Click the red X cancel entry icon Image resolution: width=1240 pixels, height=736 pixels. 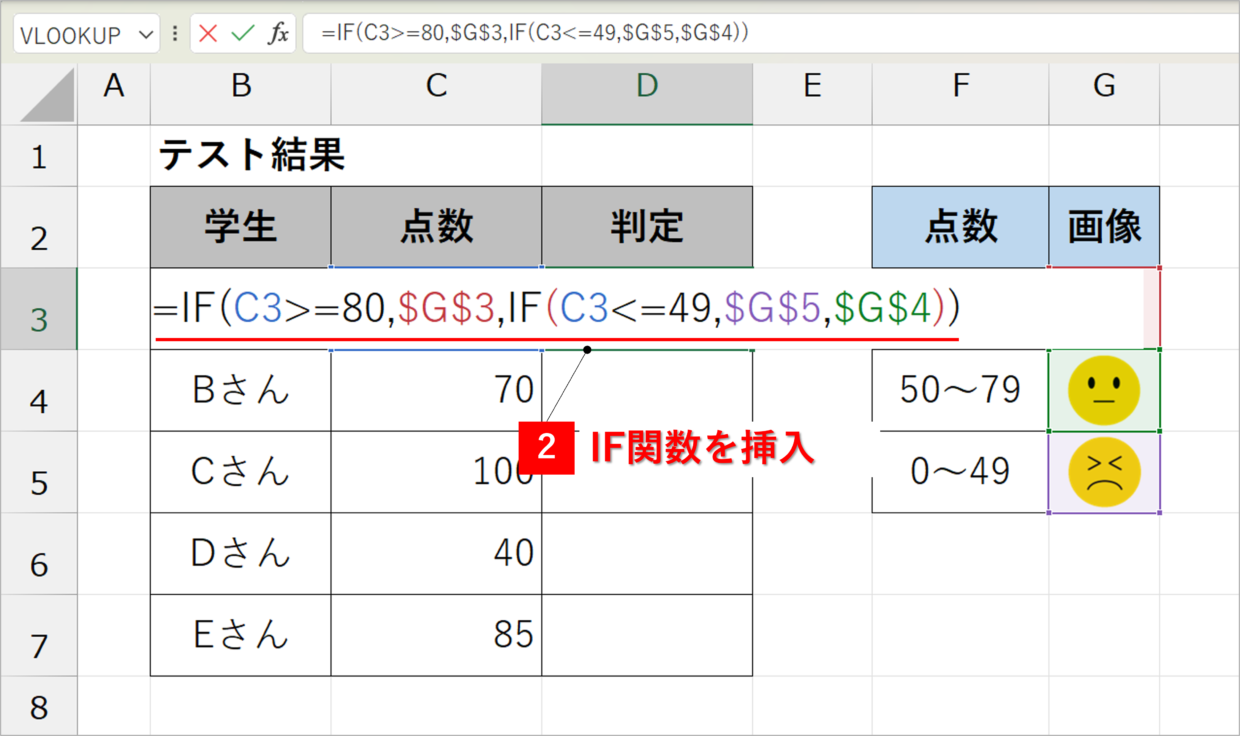pos(208,34)
